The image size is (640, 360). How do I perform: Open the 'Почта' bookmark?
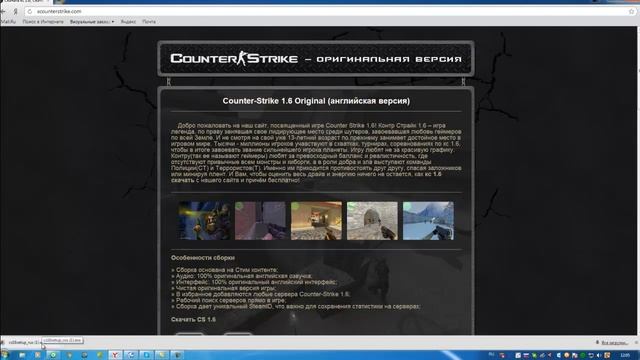click(149, 22)
